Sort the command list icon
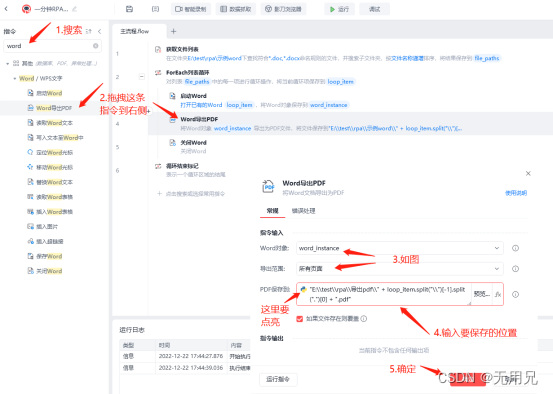Viewport: 553px width, 394px height. tap(89, 31)
